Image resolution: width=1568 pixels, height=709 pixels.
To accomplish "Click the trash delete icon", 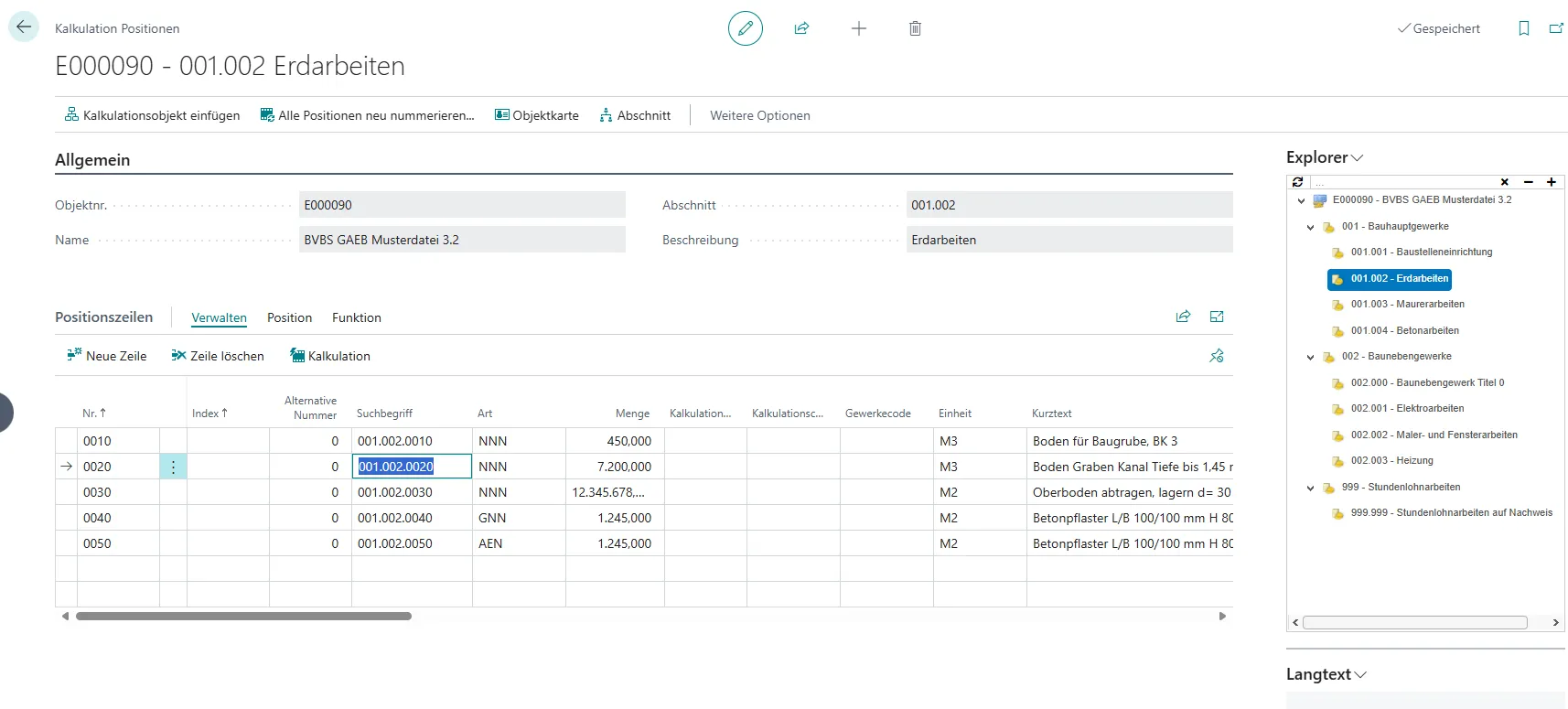I will tap(915, 28).
